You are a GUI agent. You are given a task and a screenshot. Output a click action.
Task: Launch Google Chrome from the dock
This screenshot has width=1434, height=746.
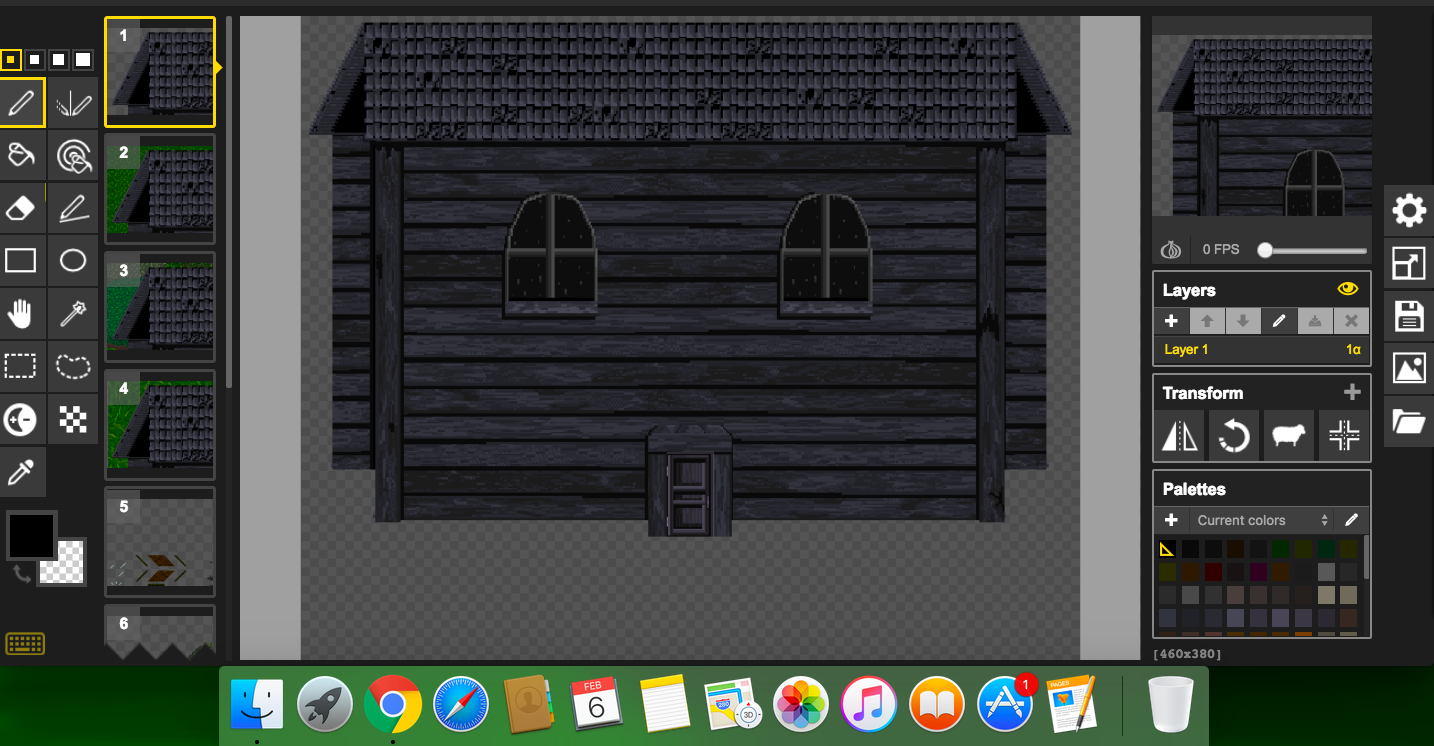click(x=393, y=704)
